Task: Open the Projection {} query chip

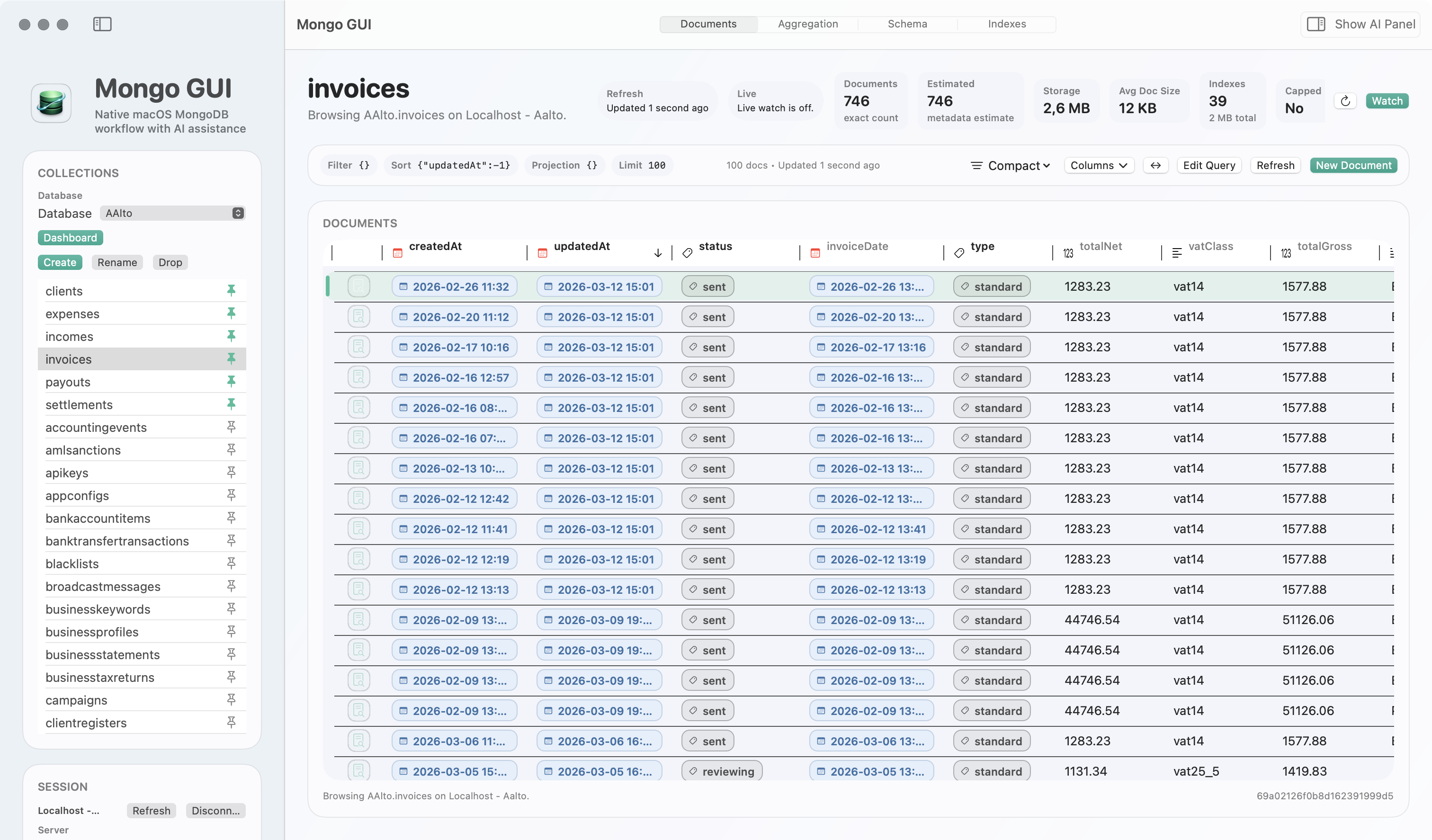Action: coord(564,165)
